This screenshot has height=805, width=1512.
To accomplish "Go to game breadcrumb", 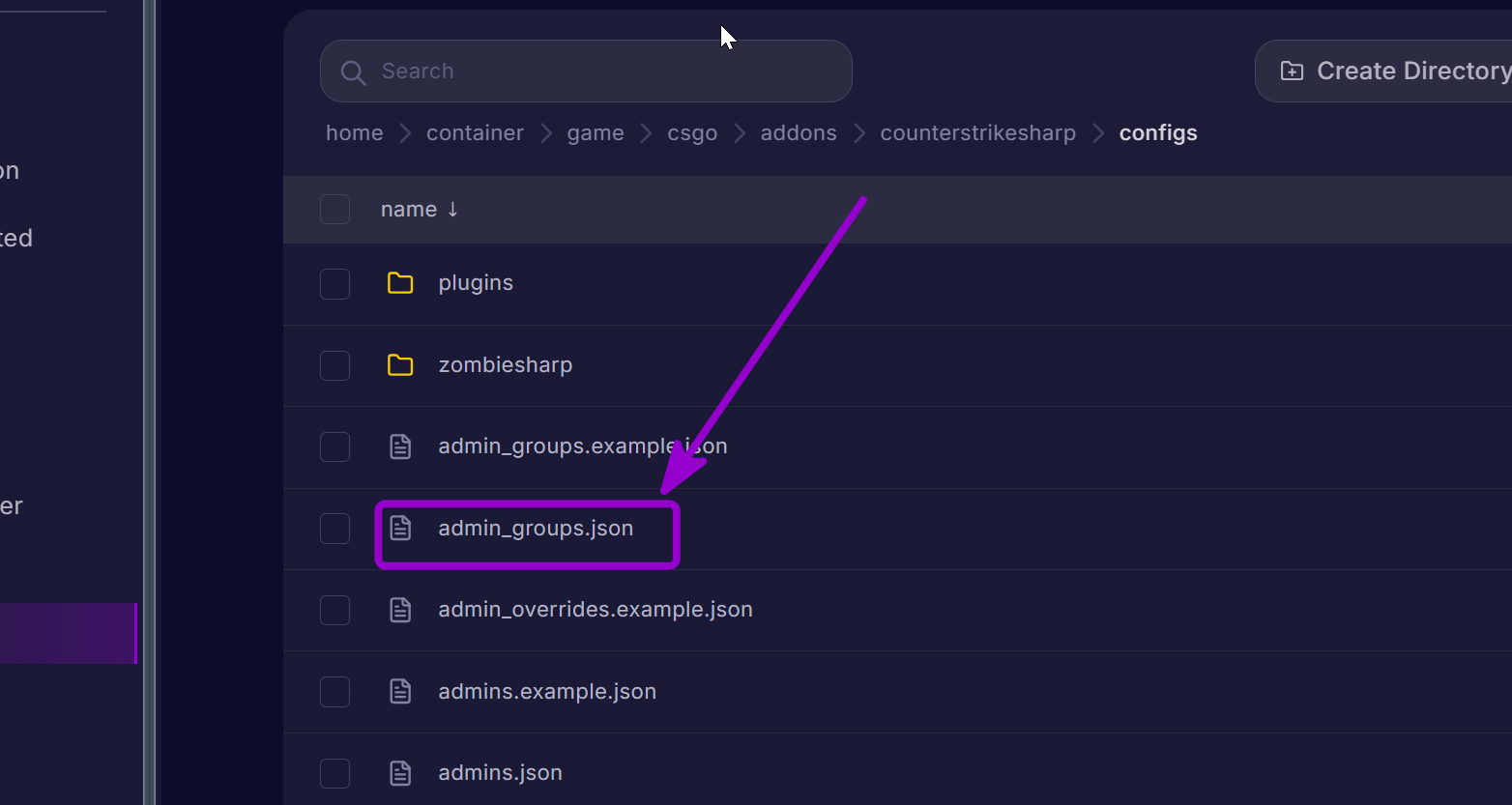I will click(x=596, y=133).
